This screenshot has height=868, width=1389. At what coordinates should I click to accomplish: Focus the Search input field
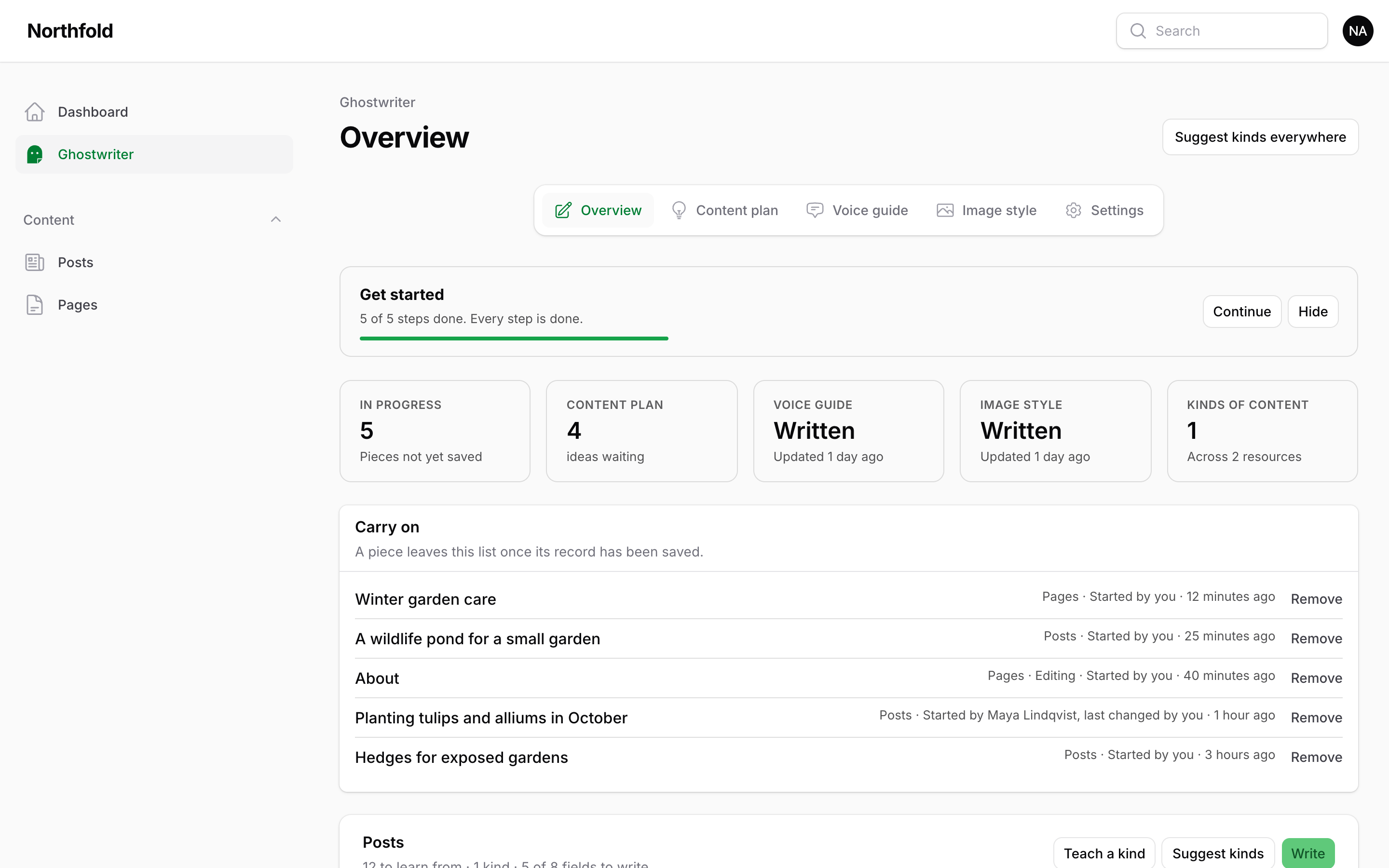click(1221, 31)
